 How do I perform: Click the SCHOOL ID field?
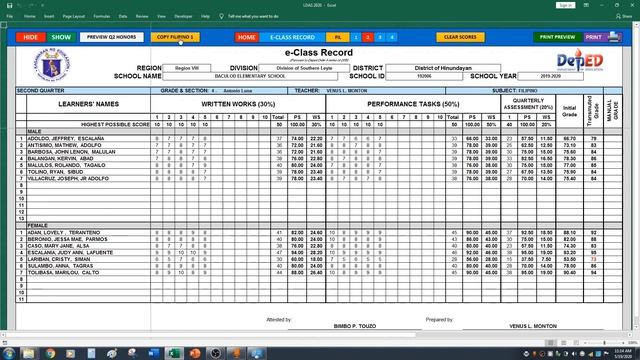[x=424, y=76]
